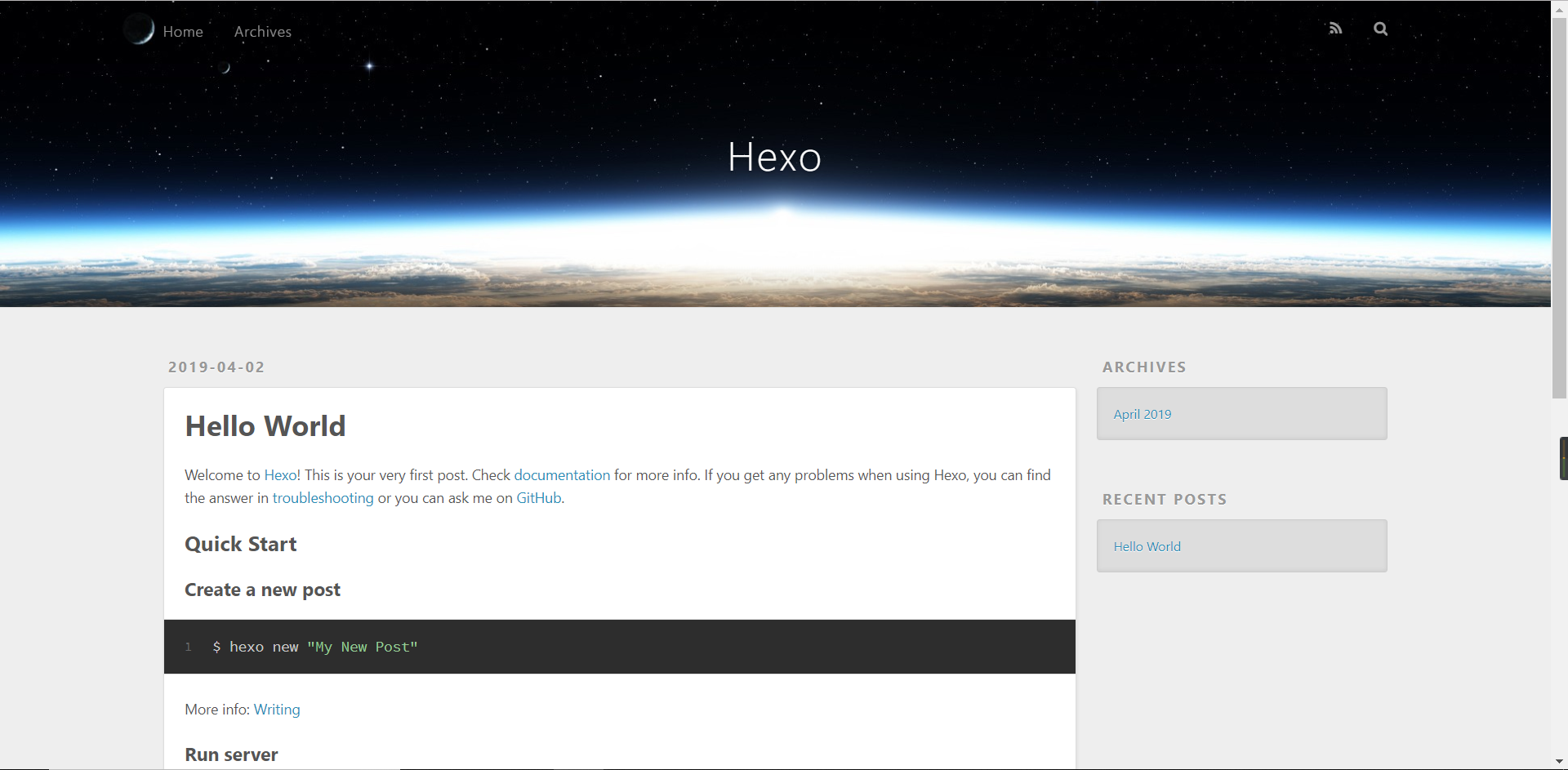
Task: Open the 2019-04-02 post date link
Action: coord(216,367)
